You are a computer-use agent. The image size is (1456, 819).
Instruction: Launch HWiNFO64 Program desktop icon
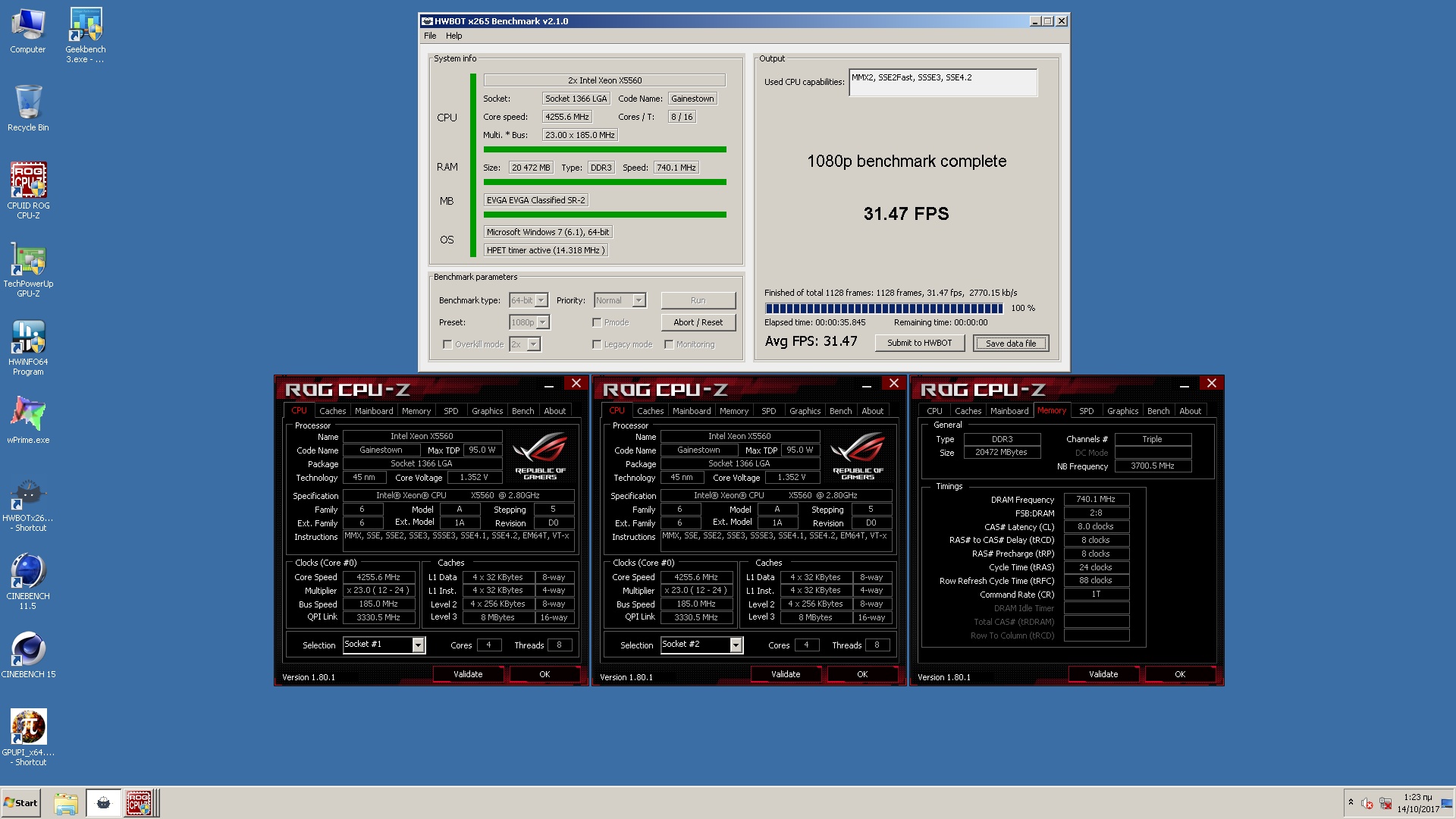pos(28,347)
